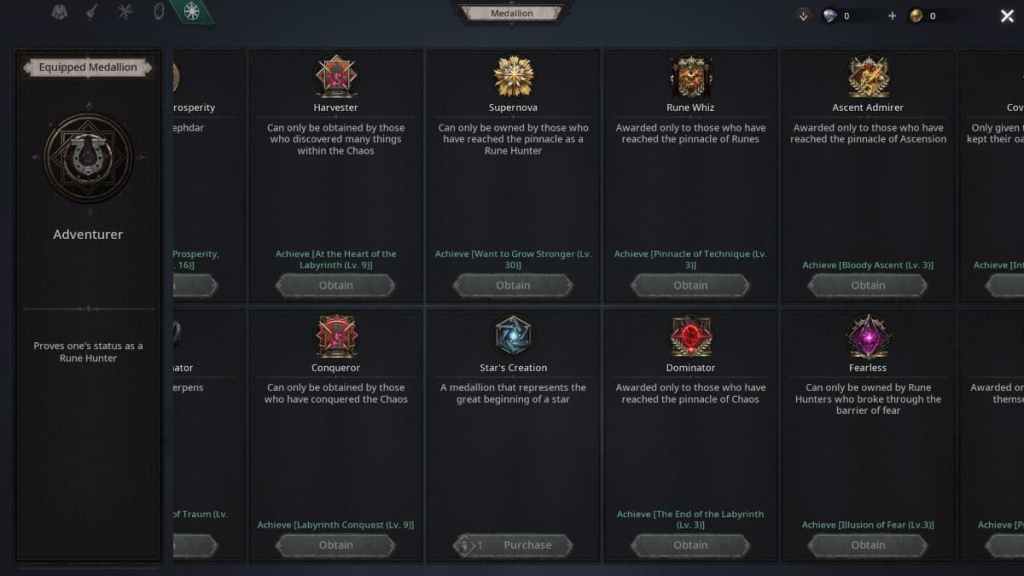Purchase the Star's Creation medallion

click(513, 545)
